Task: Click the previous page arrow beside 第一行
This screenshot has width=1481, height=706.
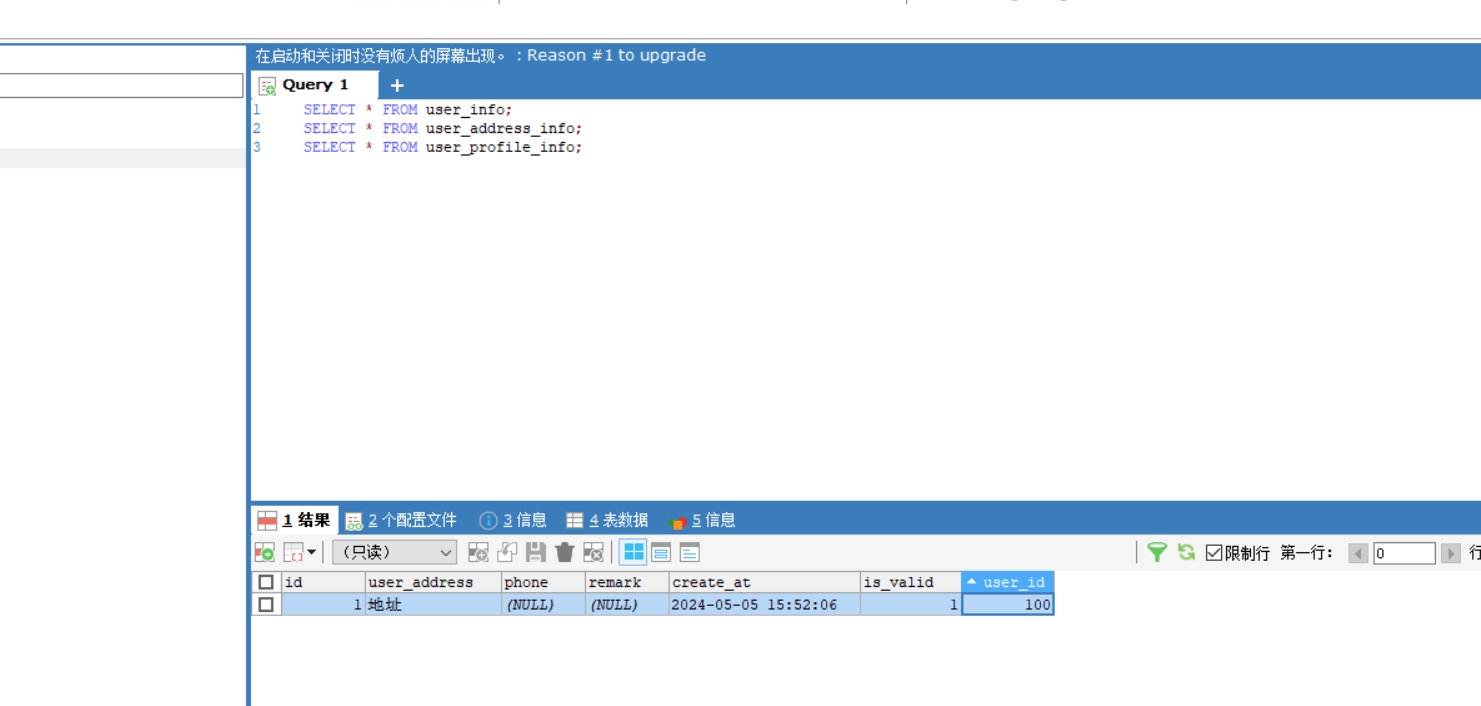Action: tap(1358, 553)
